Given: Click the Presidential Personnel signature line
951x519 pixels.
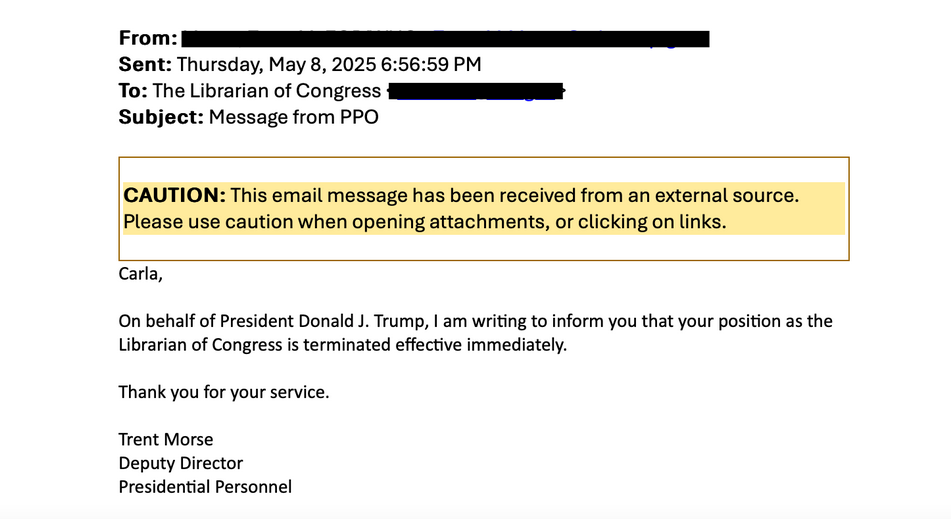Looking at the screenshot, I should click(x=205, y=487).
